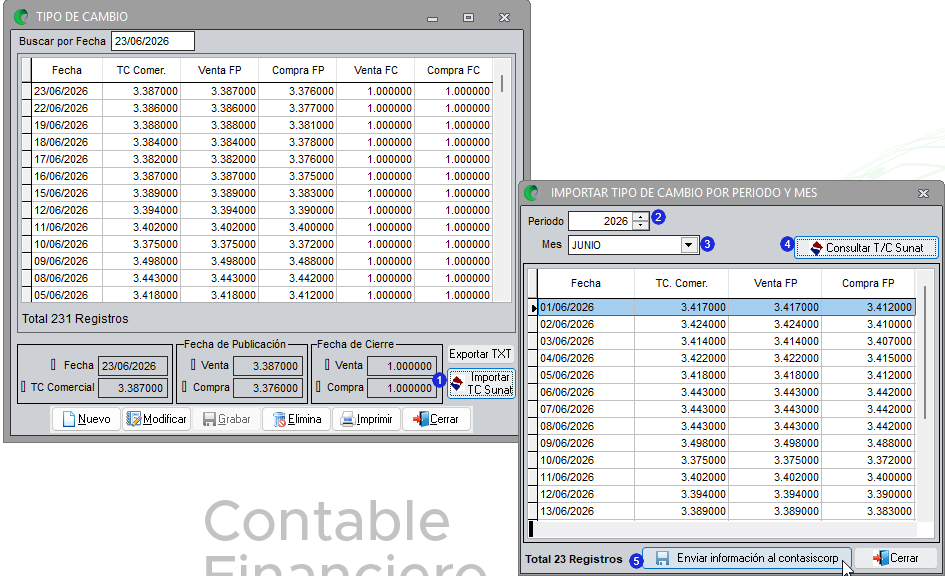Viewport: 945px width, 576px height.
Task: Select 01/06/2026 row in import dialog
Action: coord(726,307)
